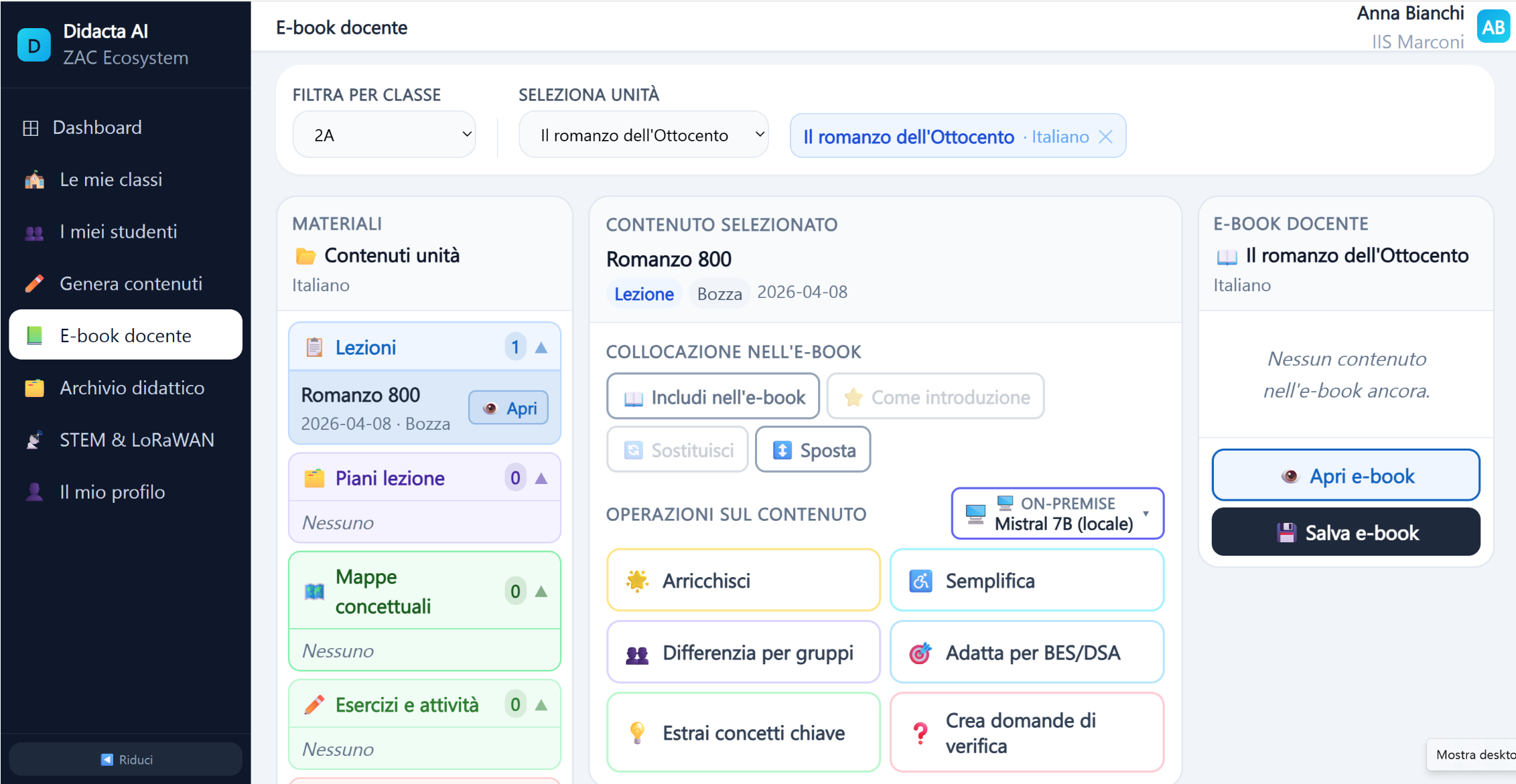Image resolution: width=1516 pixels, height=784 pixels.
Task: Click the AB user avatar
Action: coord(1493,27)
